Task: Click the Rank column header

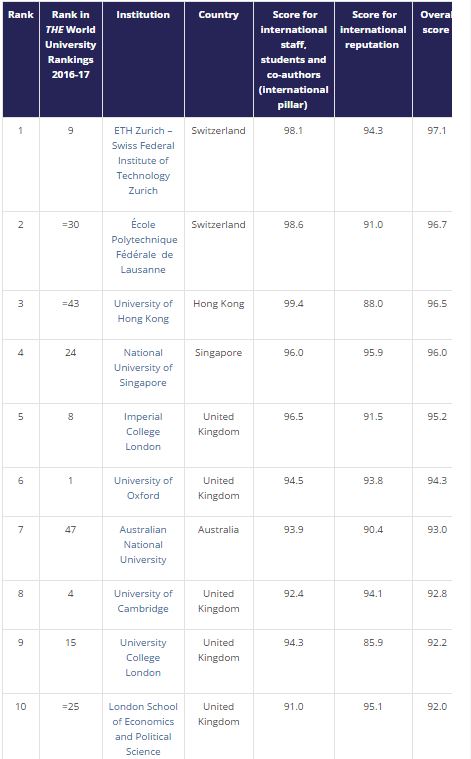Action: pyautogui.click(x=21, y=15)
